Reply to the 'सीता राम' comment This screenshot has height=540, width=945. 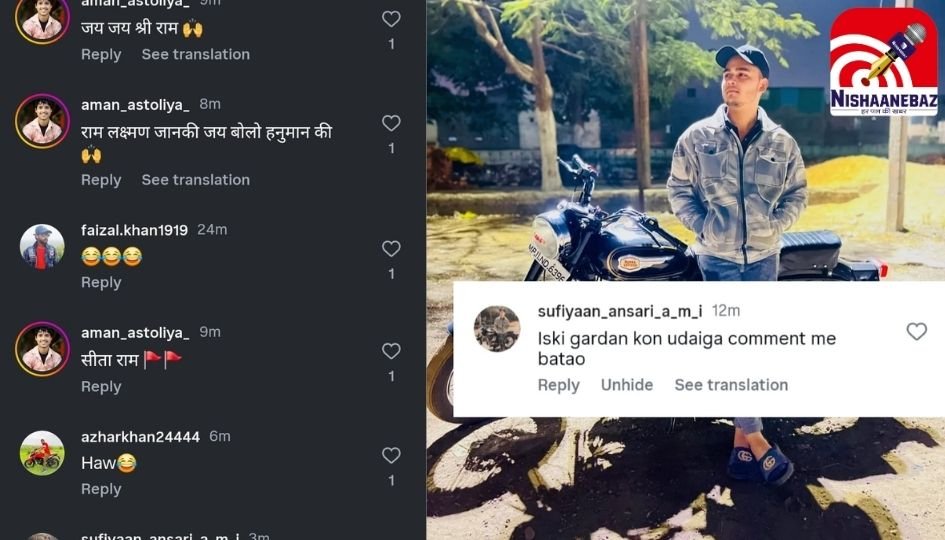(101, 386)
